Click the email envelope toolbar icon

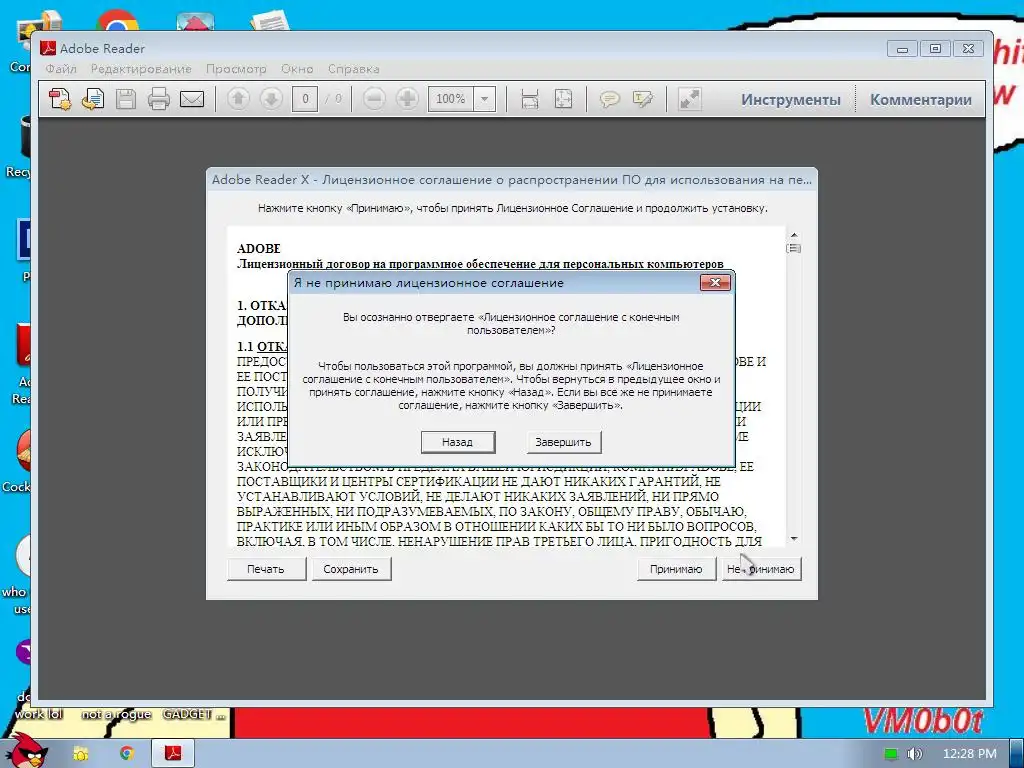point(192,99)
